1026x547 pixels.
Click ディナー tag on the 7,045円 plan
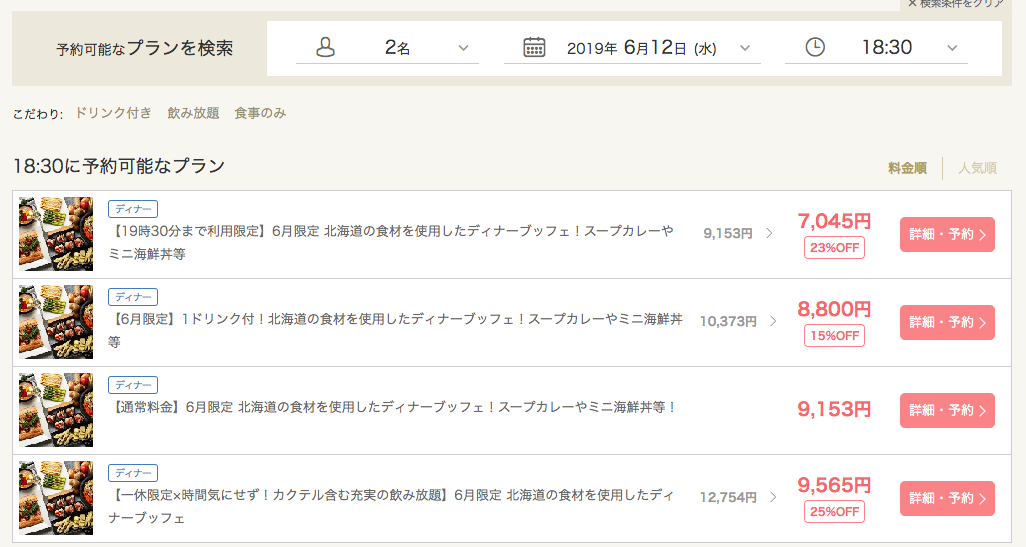pos(133,209)
